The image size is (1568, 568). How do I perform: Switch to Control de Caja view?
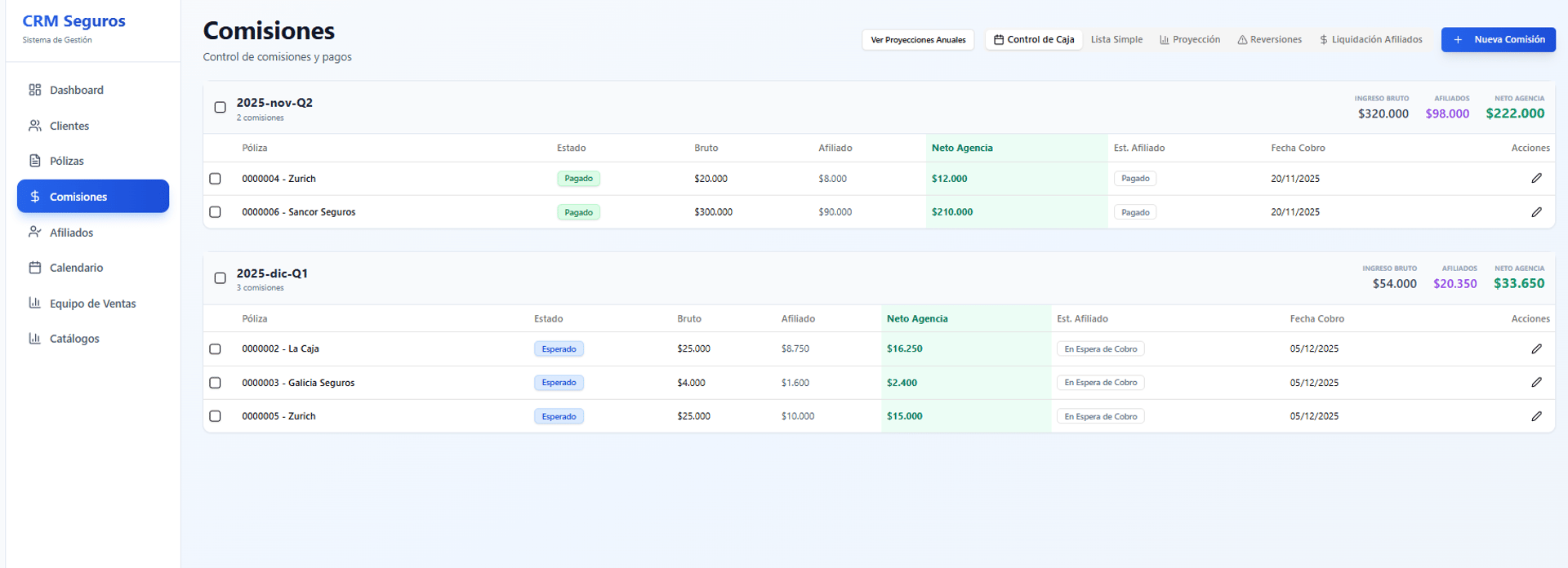(1033, 39)
